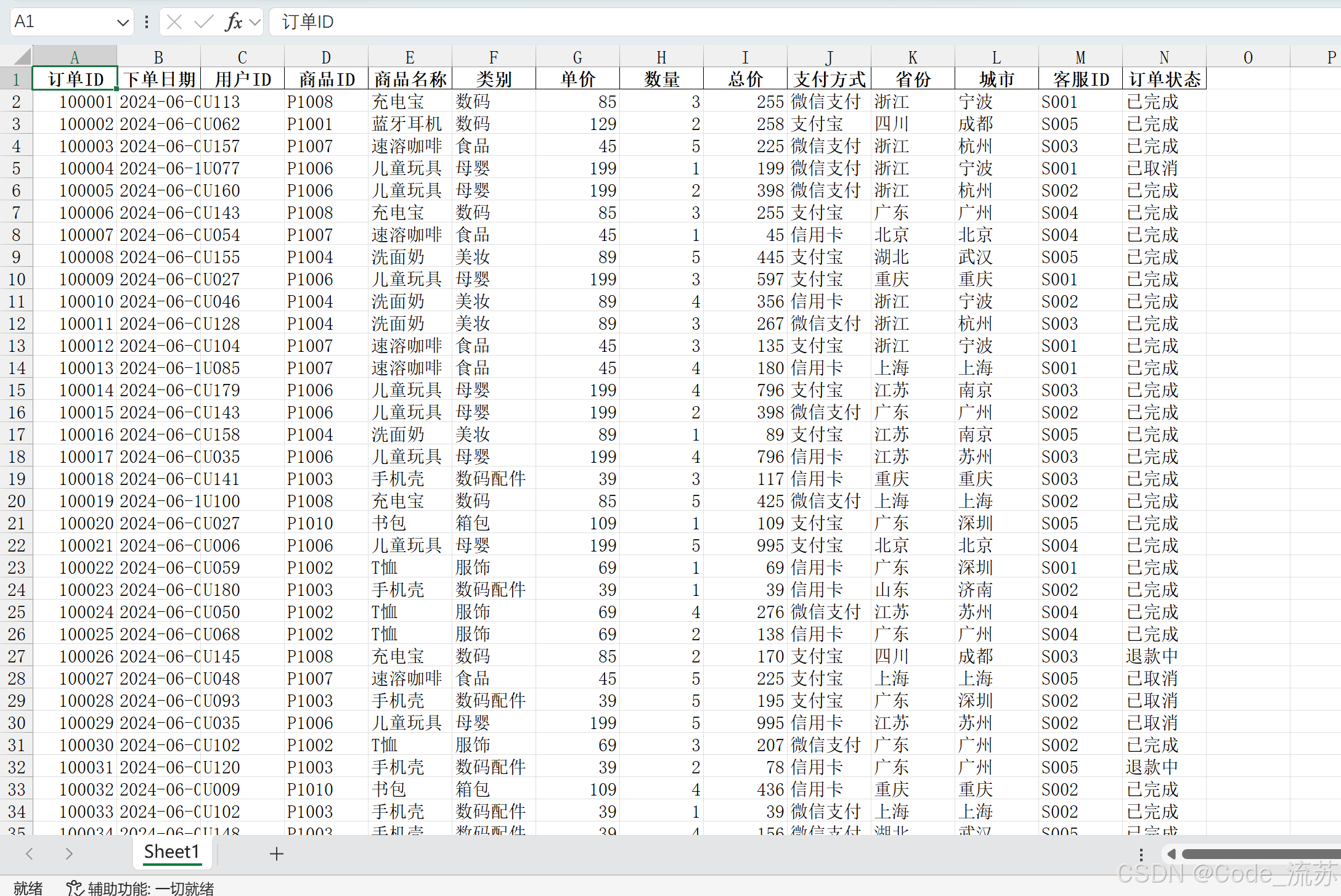
Task: Click the sheet tab bar splitter dots
Action: click(1141, 854)
